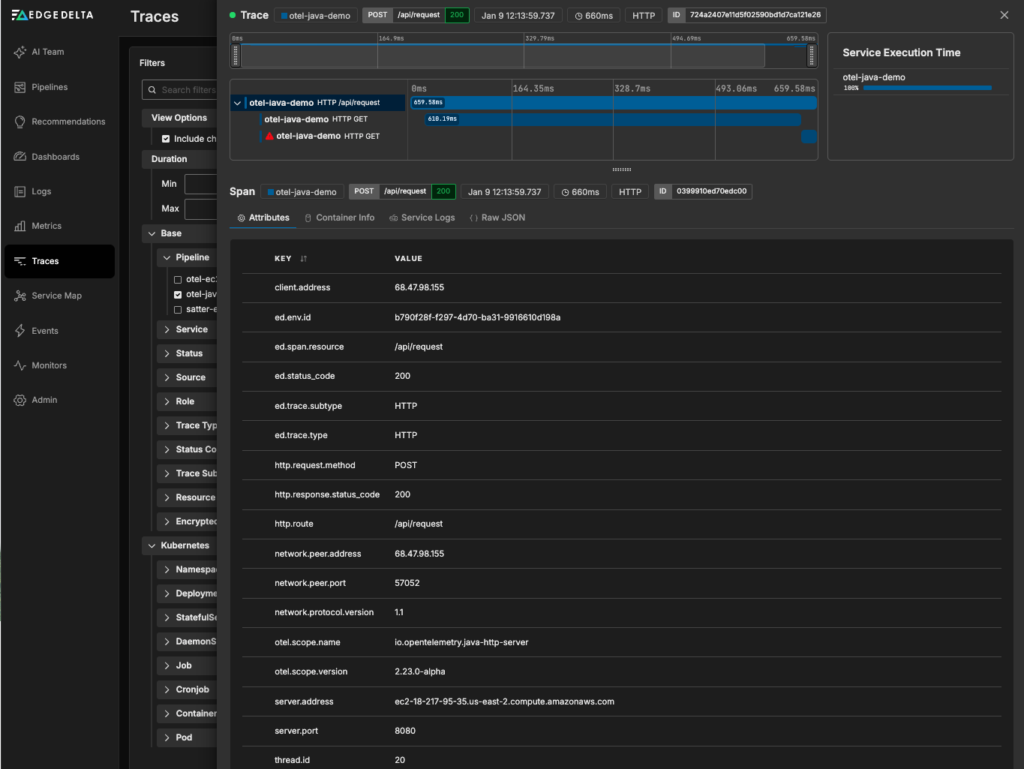Click the Pipelines icon in the sidebar
The width and height of the screenshot is (1024, 769).
20,87
